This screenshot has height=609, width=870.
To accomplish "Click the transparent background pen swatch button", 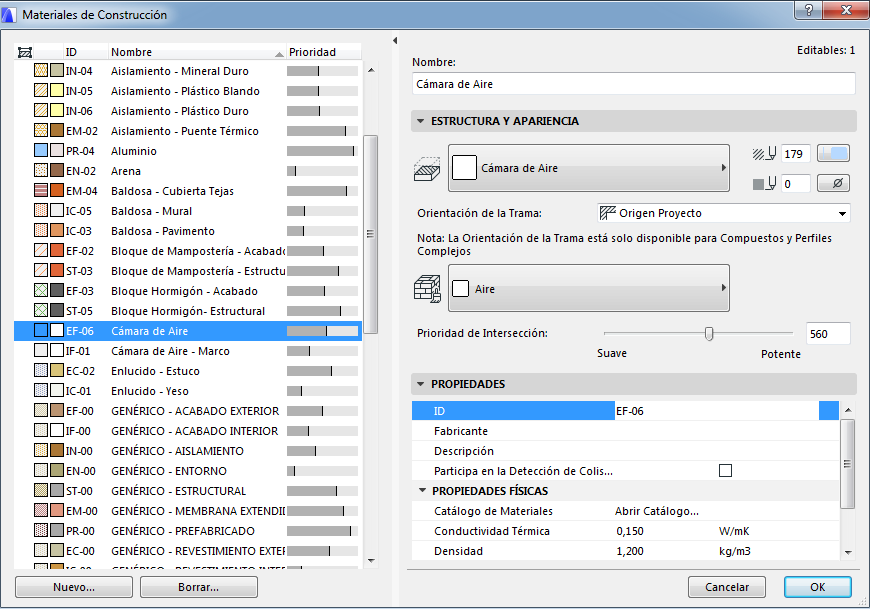I will coord(833,183).
